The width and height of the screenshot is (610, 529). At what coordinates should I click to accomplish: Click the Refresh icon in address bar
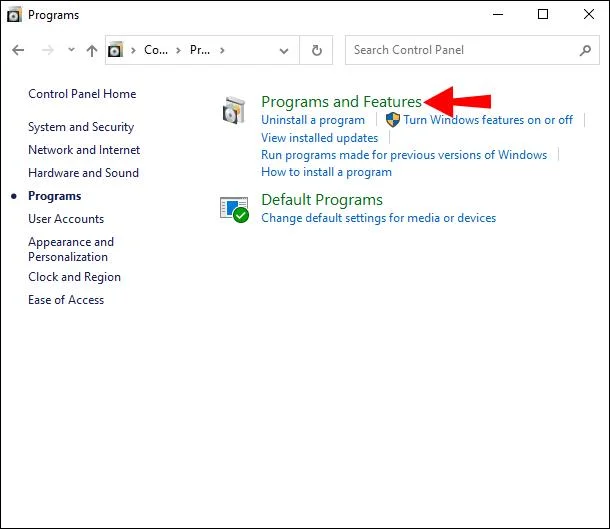(317, 50)
